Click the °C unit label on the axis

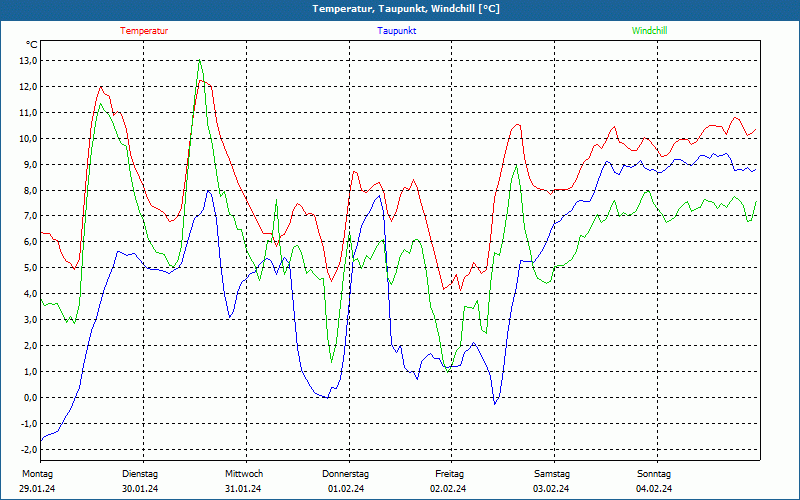pyautogui.click(x=32, y=45)
